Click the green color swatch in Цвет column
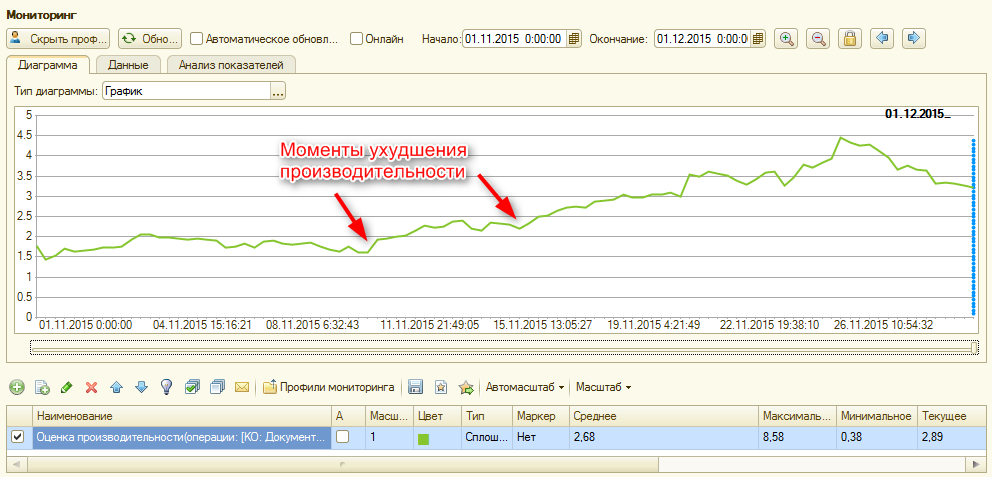The height and width of the screenshot is (477, 992). [424, 438]
